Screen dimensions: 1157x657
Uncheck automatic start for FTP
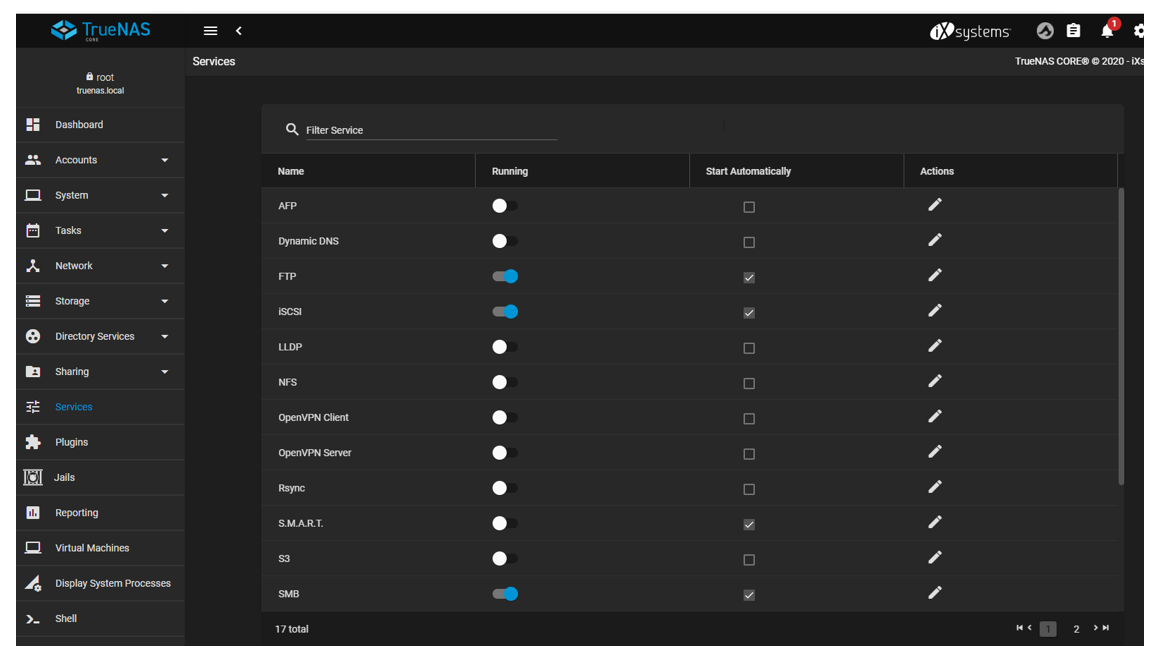pos(749,278)
